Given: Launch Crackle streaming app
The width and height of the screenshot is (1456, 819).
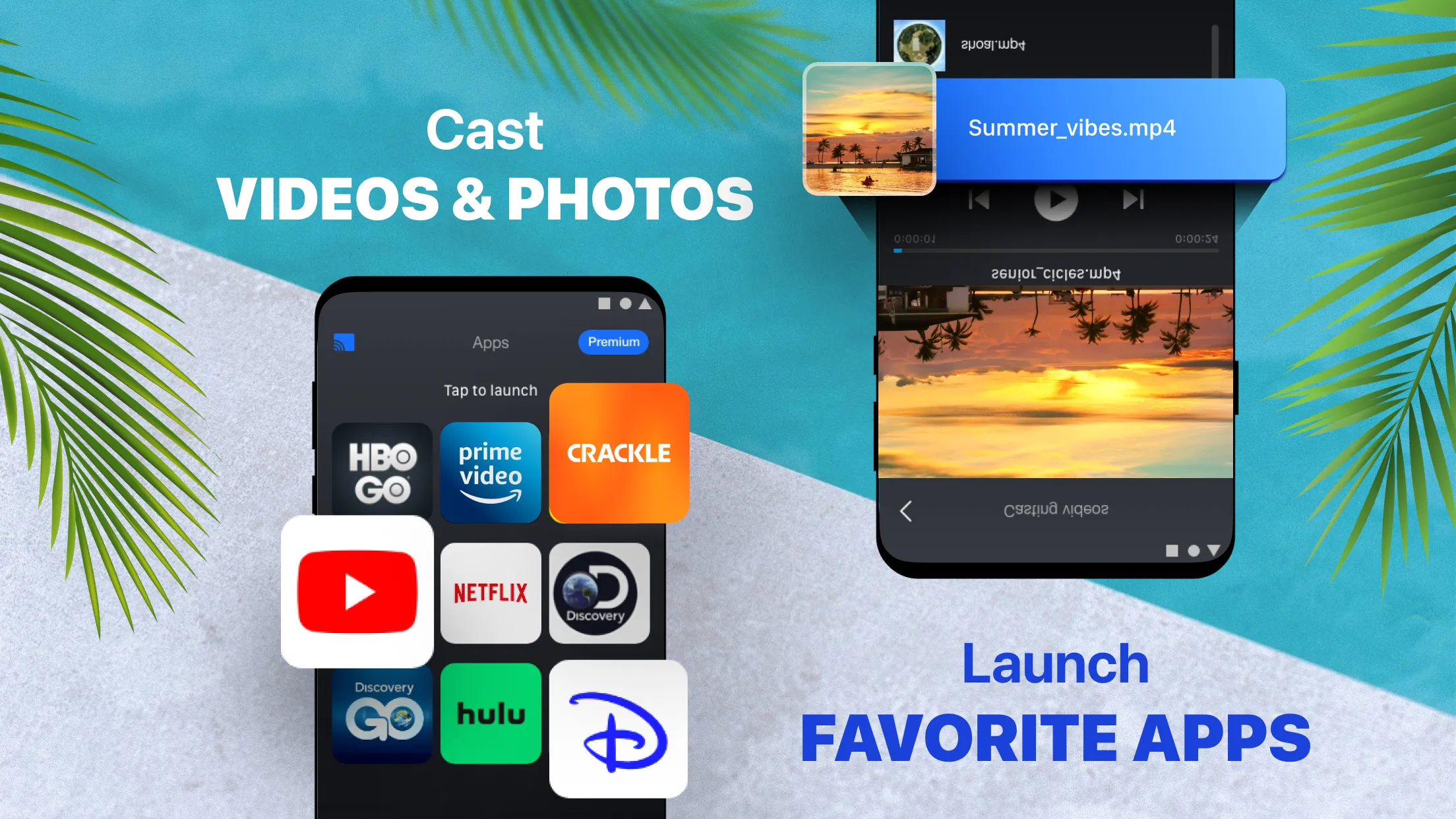Looking at the screenshot, I should [619, 453].
